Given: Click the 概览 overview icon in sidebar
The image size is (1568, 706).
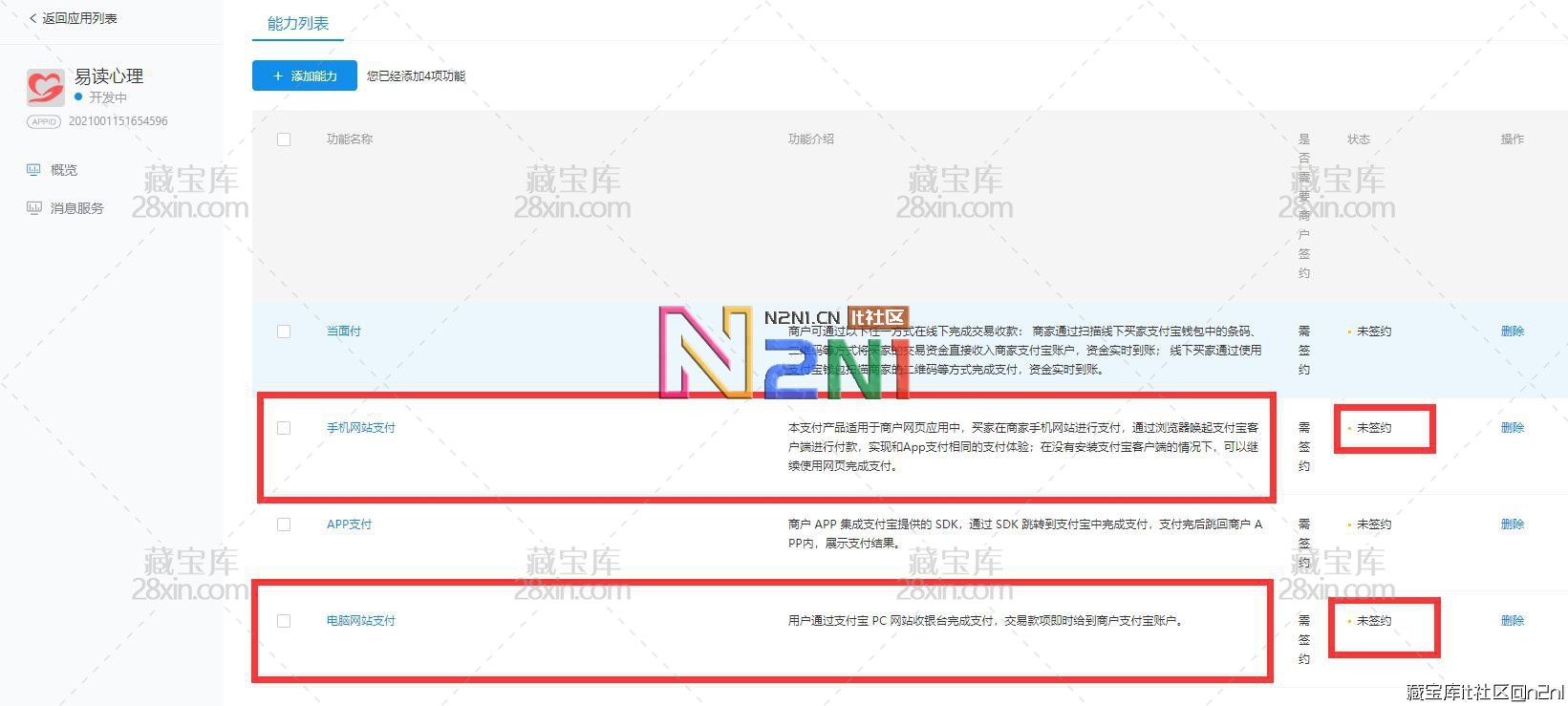Looking at the screenshot, I should click(33, 170).
